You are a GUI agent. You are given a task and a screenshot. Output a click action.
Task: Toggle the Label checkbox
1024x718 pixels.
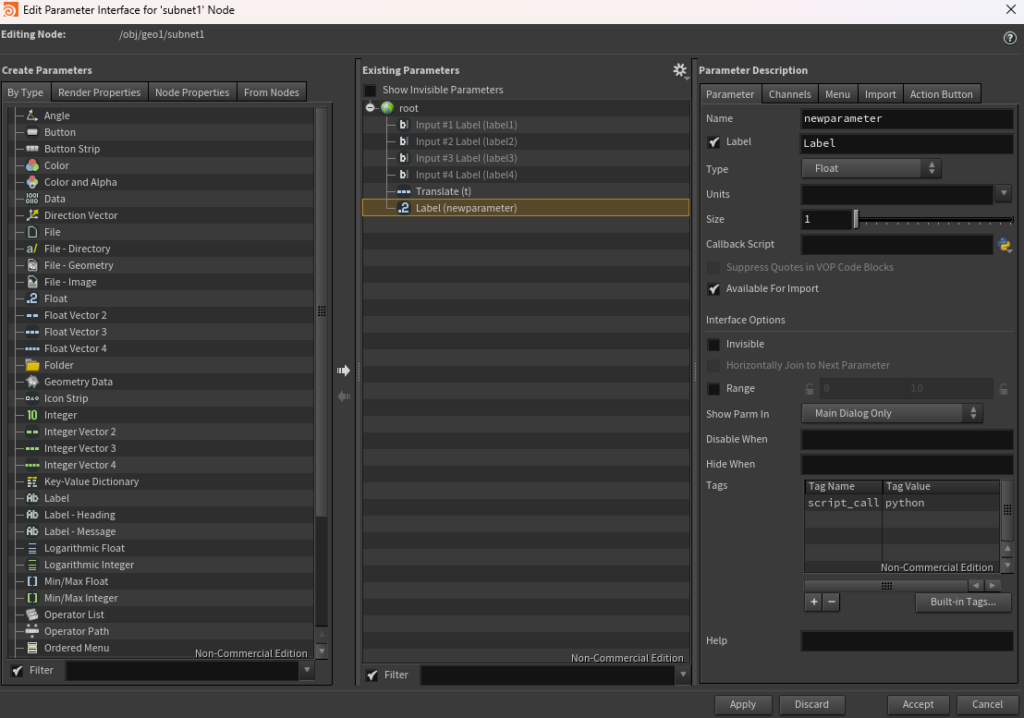[x=713, y=141]
